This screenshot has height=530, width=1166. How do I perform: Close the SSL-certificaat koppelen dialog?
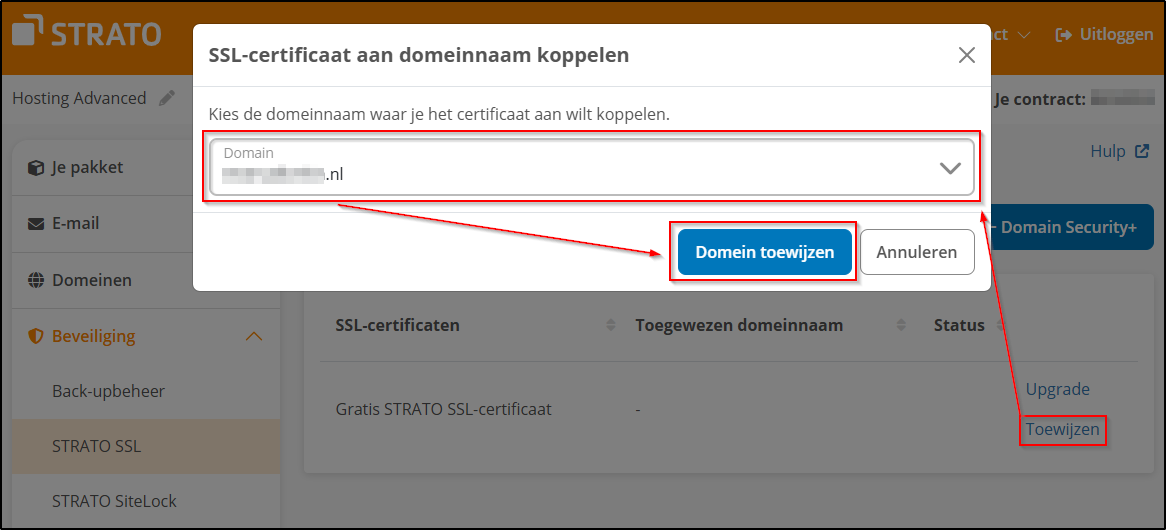tap(966, 55)
